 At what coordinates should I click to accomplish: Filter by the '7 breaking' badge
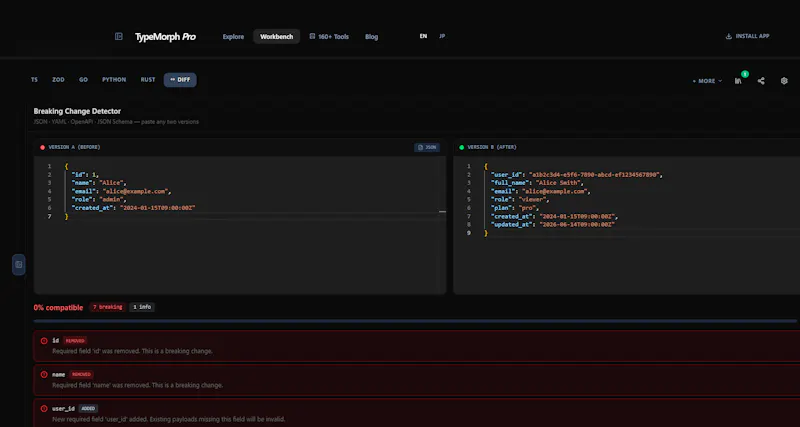click(107, 307)
